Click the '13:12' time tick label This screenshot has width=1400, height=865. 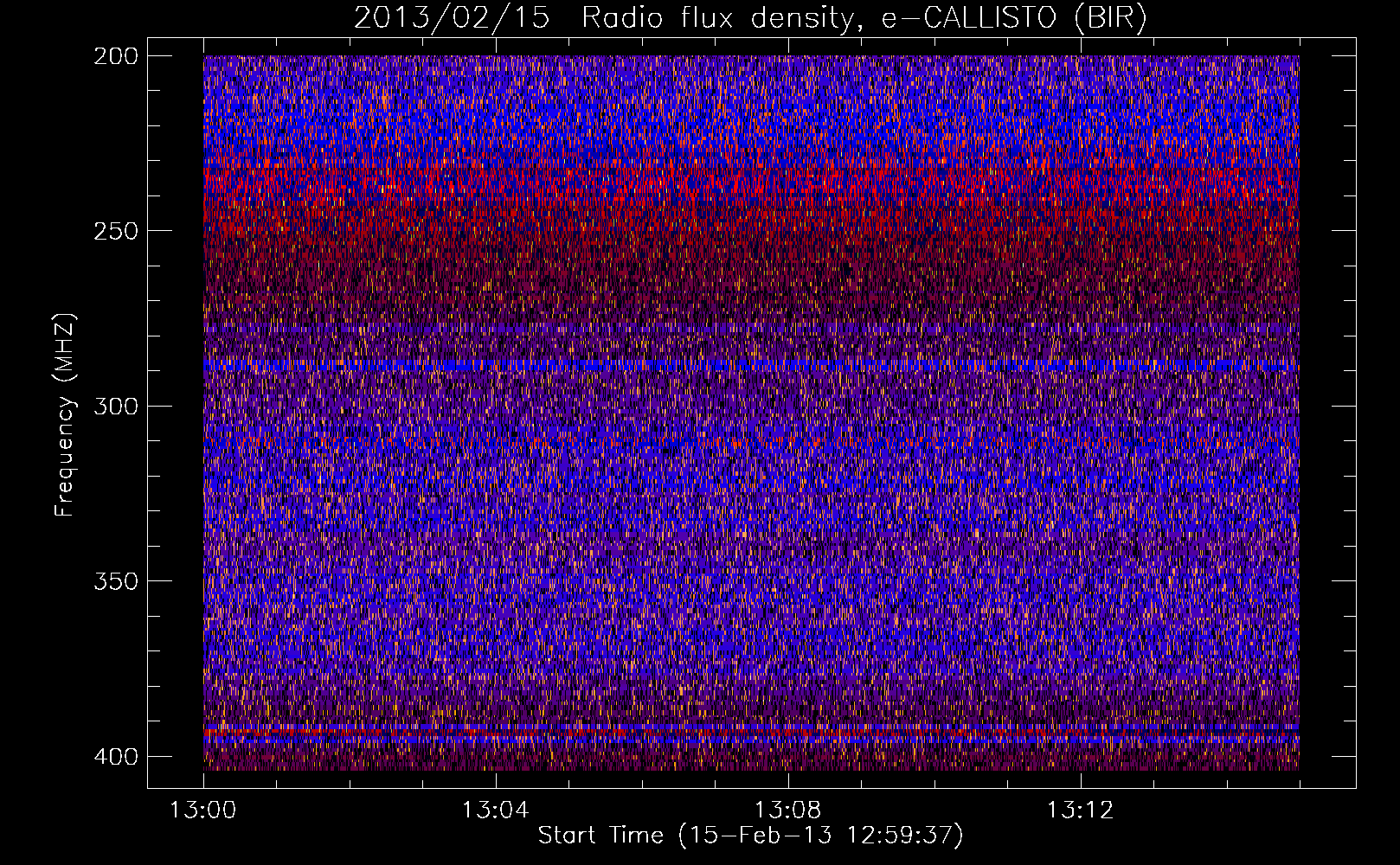[1081, 811]
